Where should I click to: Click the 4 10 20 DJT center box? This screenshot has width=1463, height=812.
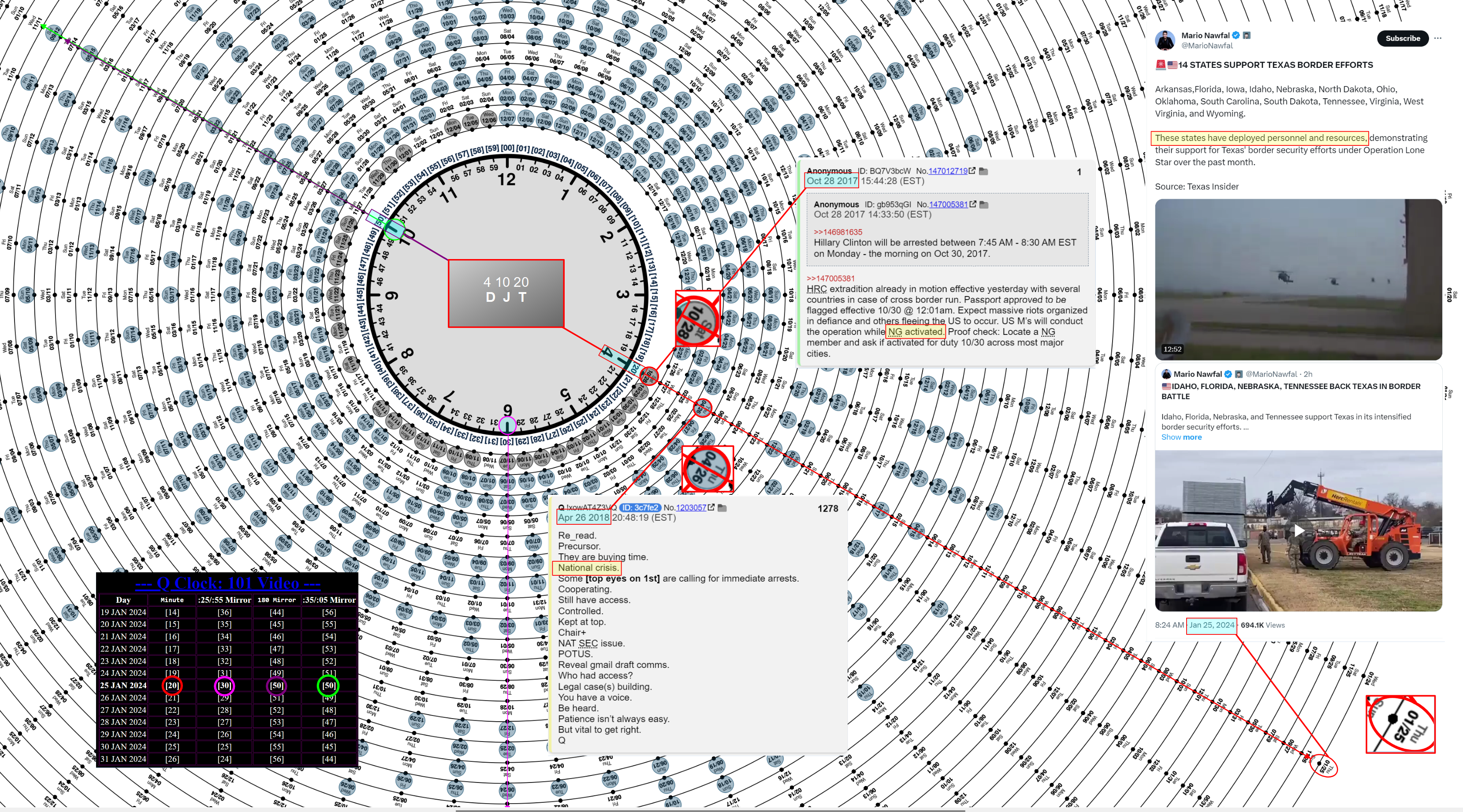pyautogui.click(x=506, y=293)
